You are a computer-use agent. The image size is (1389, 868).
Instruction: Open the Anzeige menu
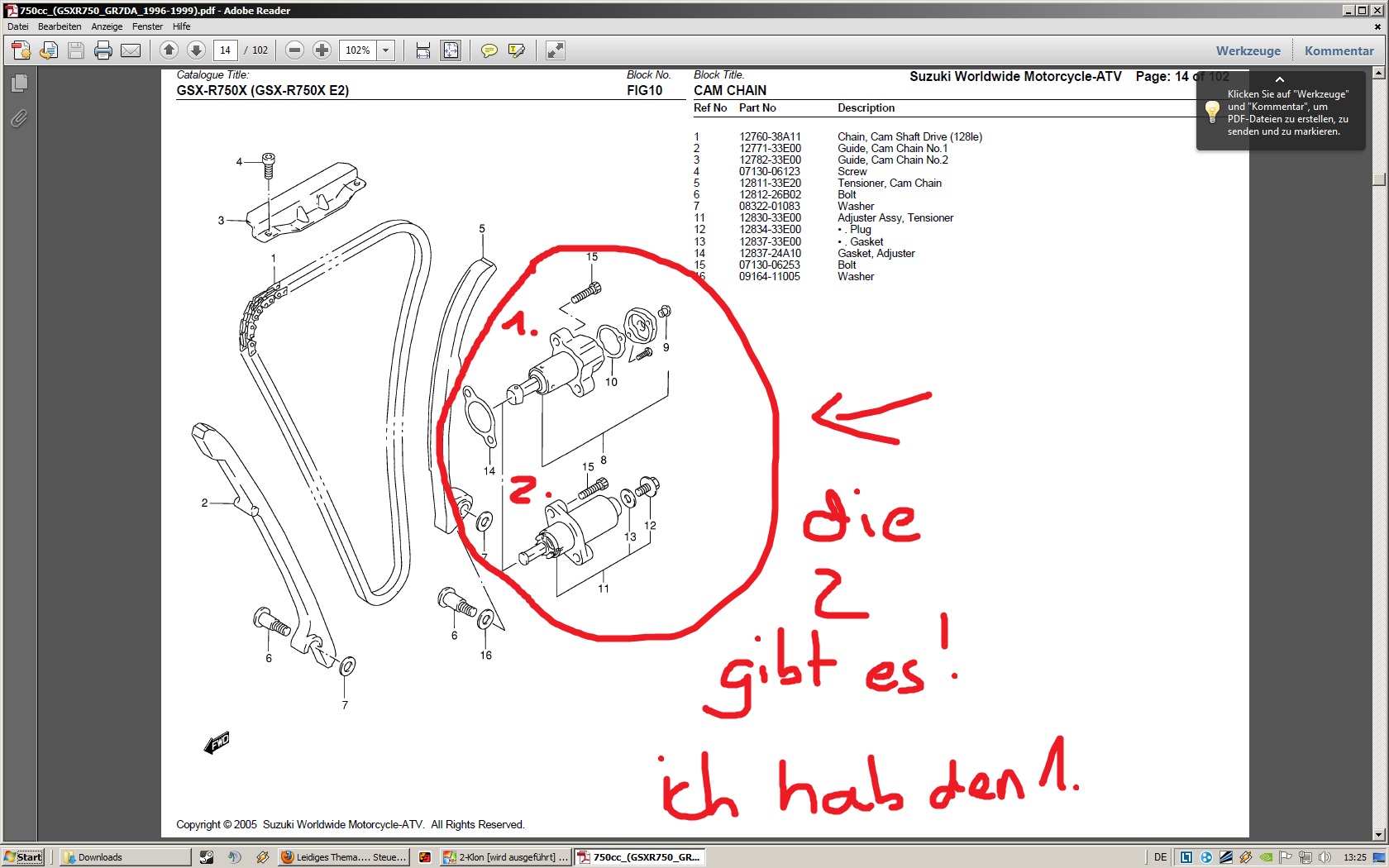107,26
